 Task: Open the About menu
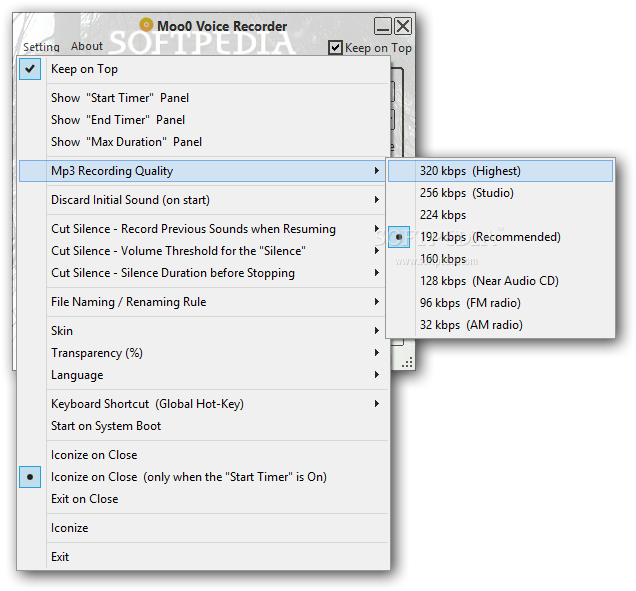click(87, 46)
